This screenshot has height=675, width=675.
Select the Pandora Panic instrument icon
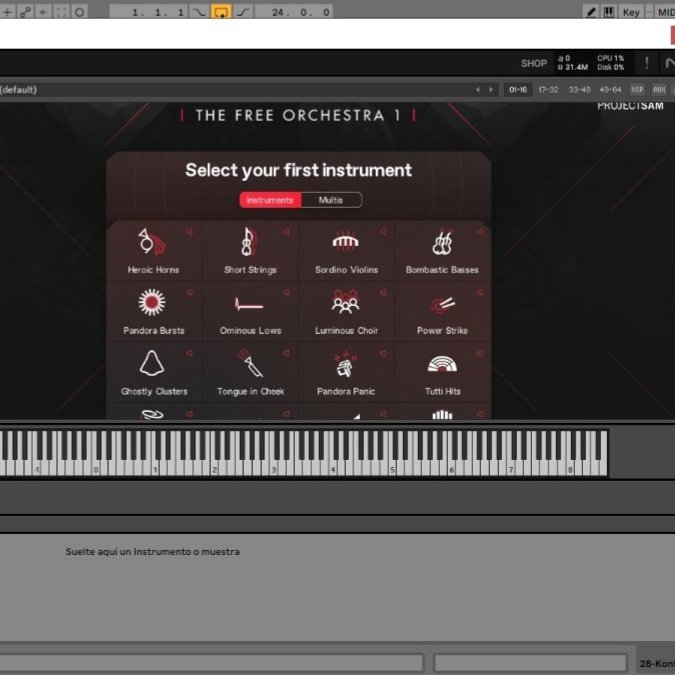(345, 364)
